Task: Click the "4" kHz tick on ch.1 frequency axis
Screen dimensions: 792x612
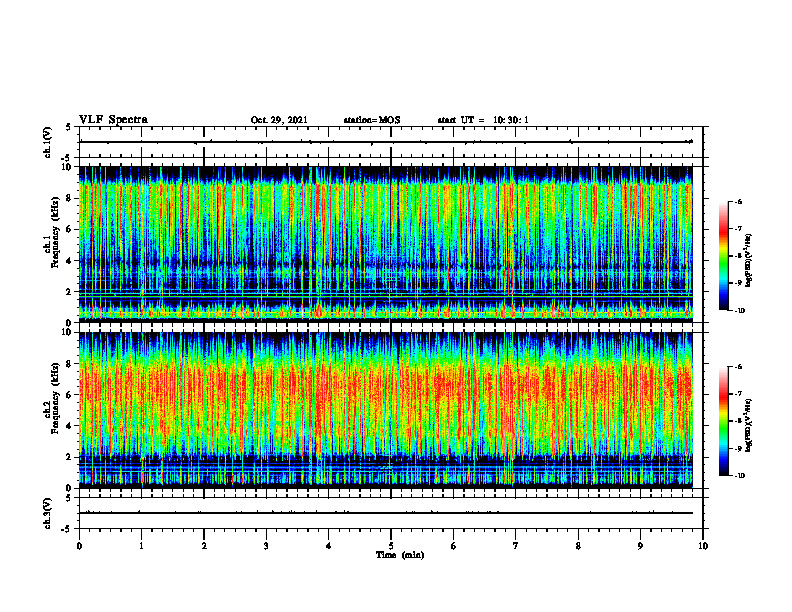Action: pyautogui.click(x=70, y=261)
